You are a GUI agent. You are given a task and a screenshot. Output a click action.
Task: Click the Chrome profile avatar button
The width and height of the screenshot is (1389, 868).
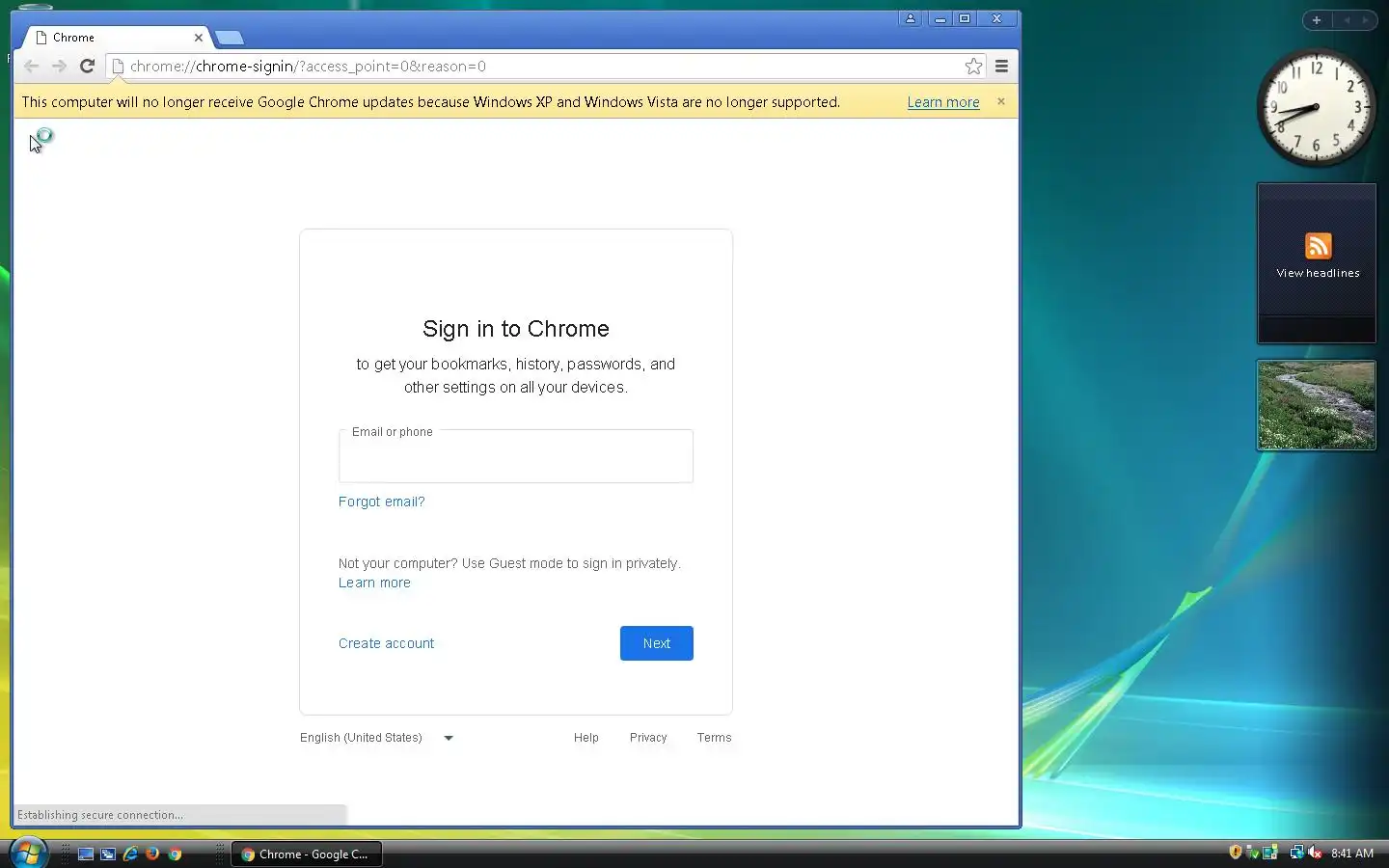[x=910, y=18]
